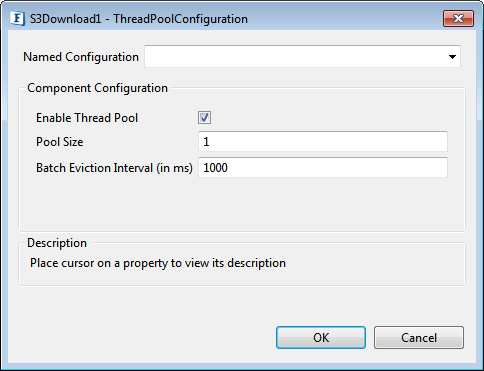This screenshot has height=371, width=484.
Task: Click blank area below the Description panel
Action: (x=143, y=307)
